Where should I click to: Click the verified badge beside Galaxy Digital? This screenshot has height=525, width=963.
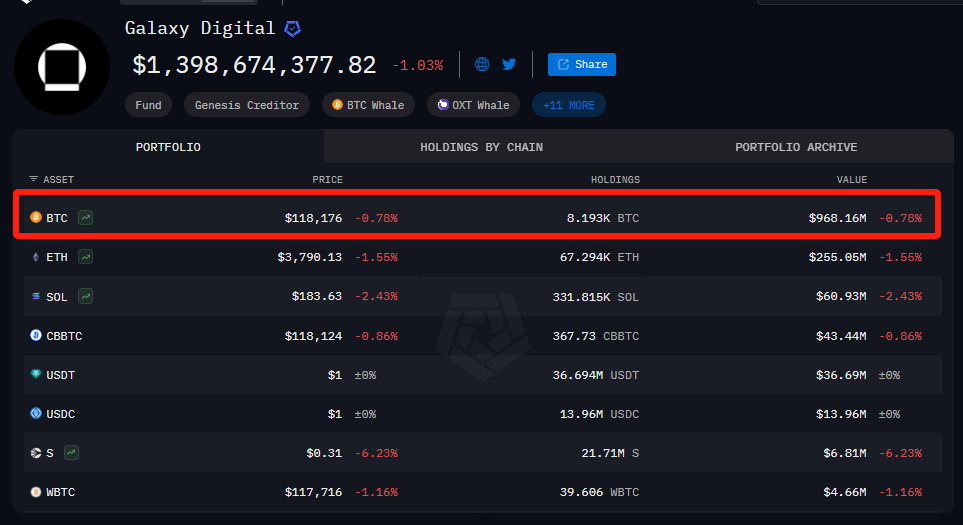click(x=292, y=28)
